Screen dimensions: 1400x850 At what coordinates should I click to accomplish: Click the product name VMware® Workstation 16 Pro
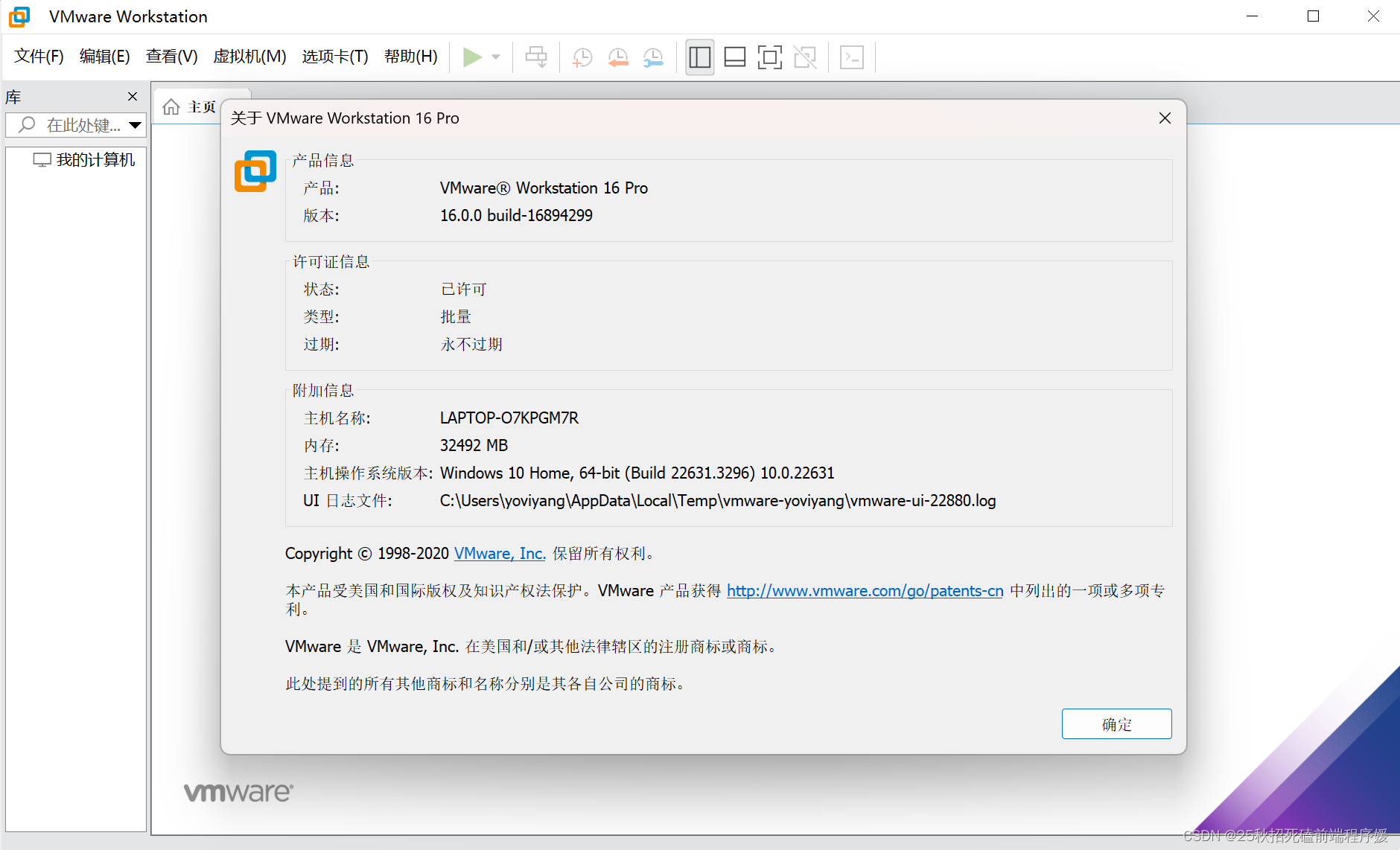coord(544,188)
